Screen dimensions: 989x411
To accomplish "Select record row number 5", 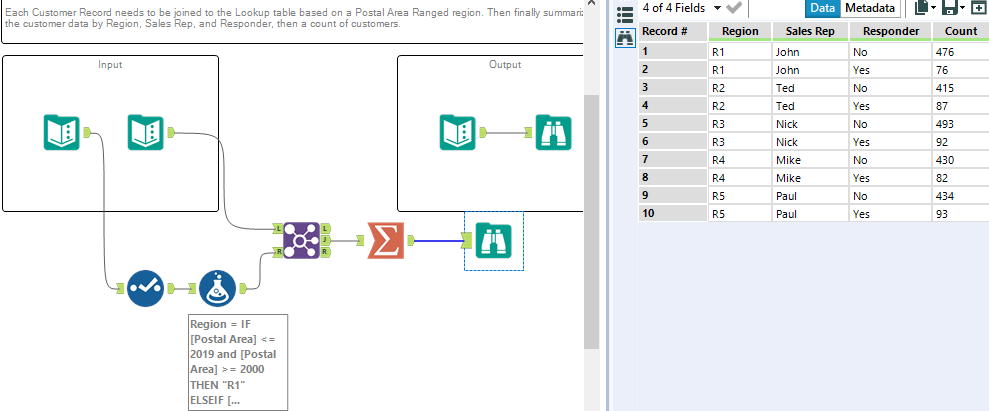I will point(673,124).
